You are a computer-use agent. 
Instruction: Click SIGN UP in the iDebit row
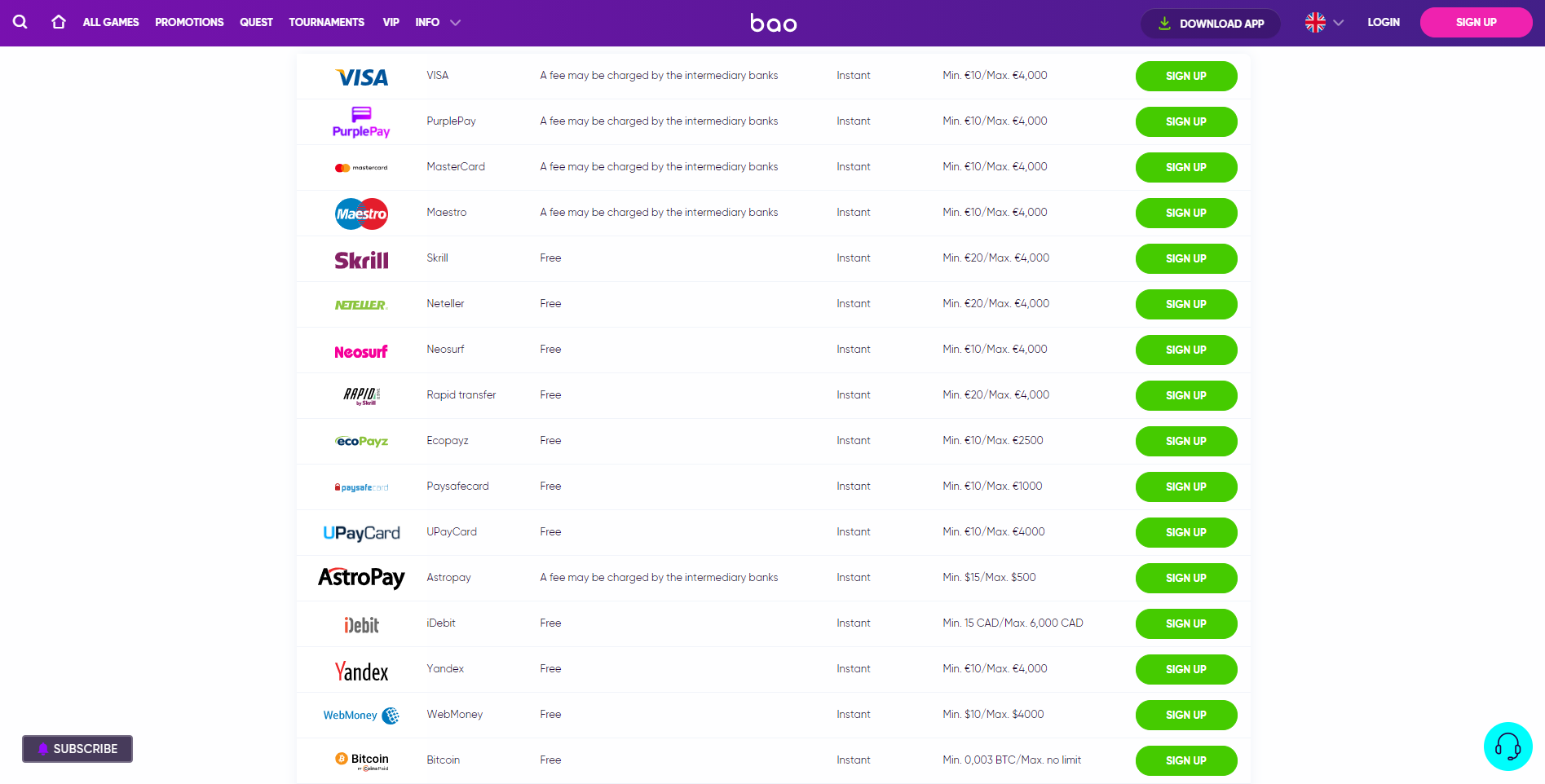point(1186,623)
